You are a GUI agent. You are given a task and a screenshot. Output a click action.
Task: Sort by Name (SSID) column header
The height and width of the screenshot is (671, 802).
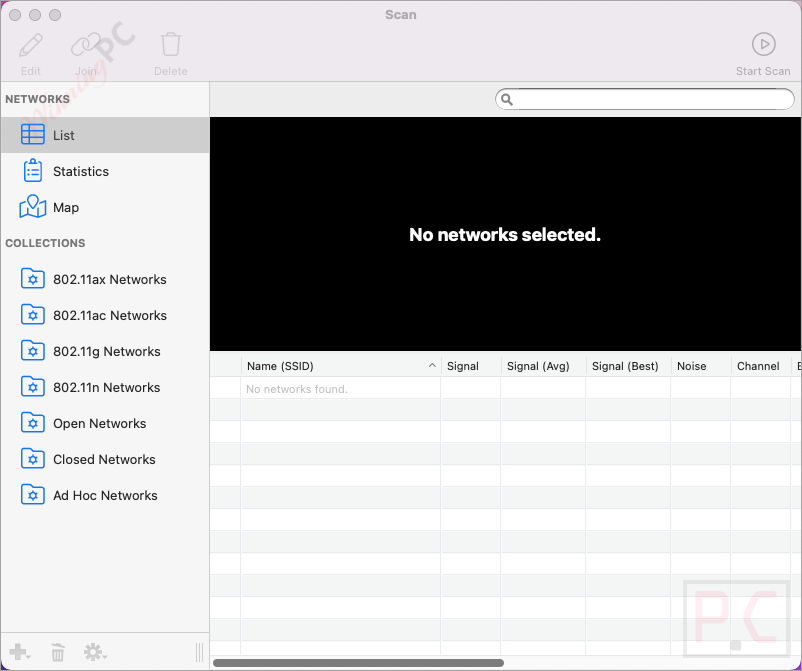pyautogui.click(x=341, y=366)
